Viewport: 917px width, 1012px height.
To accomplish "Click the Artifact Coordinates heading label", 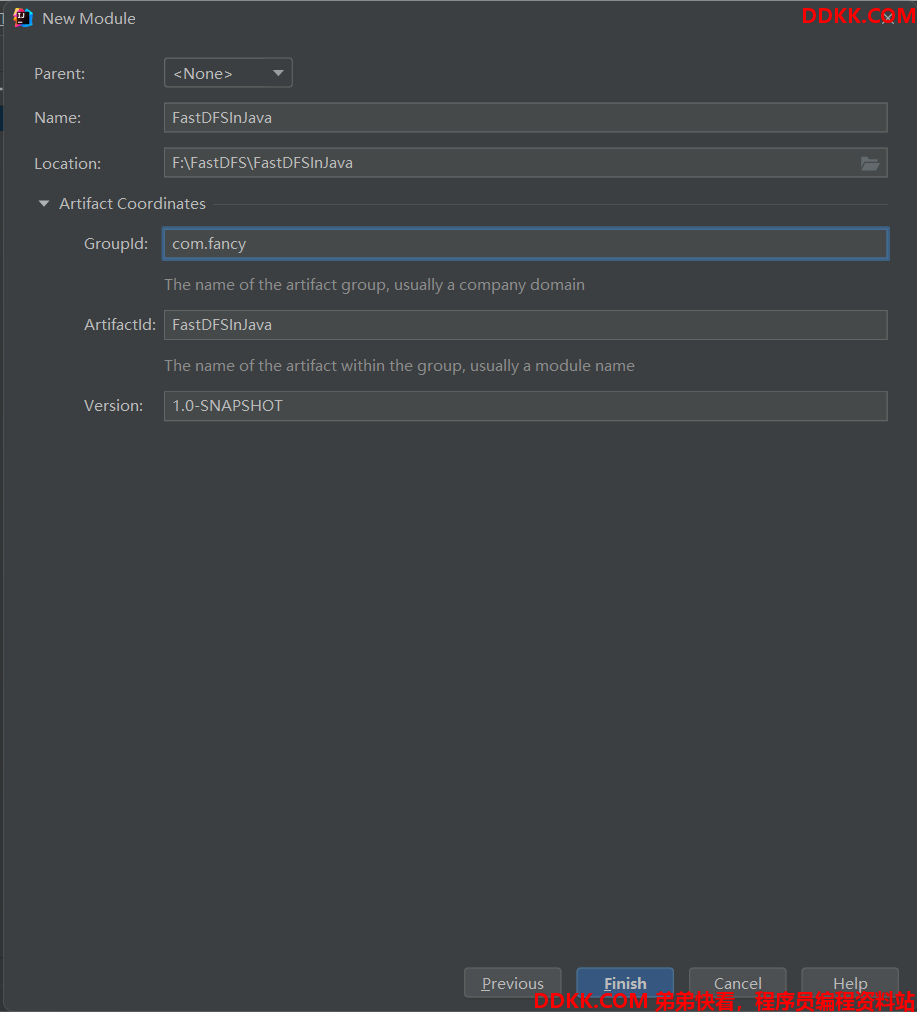I will [x=132, y=203].
